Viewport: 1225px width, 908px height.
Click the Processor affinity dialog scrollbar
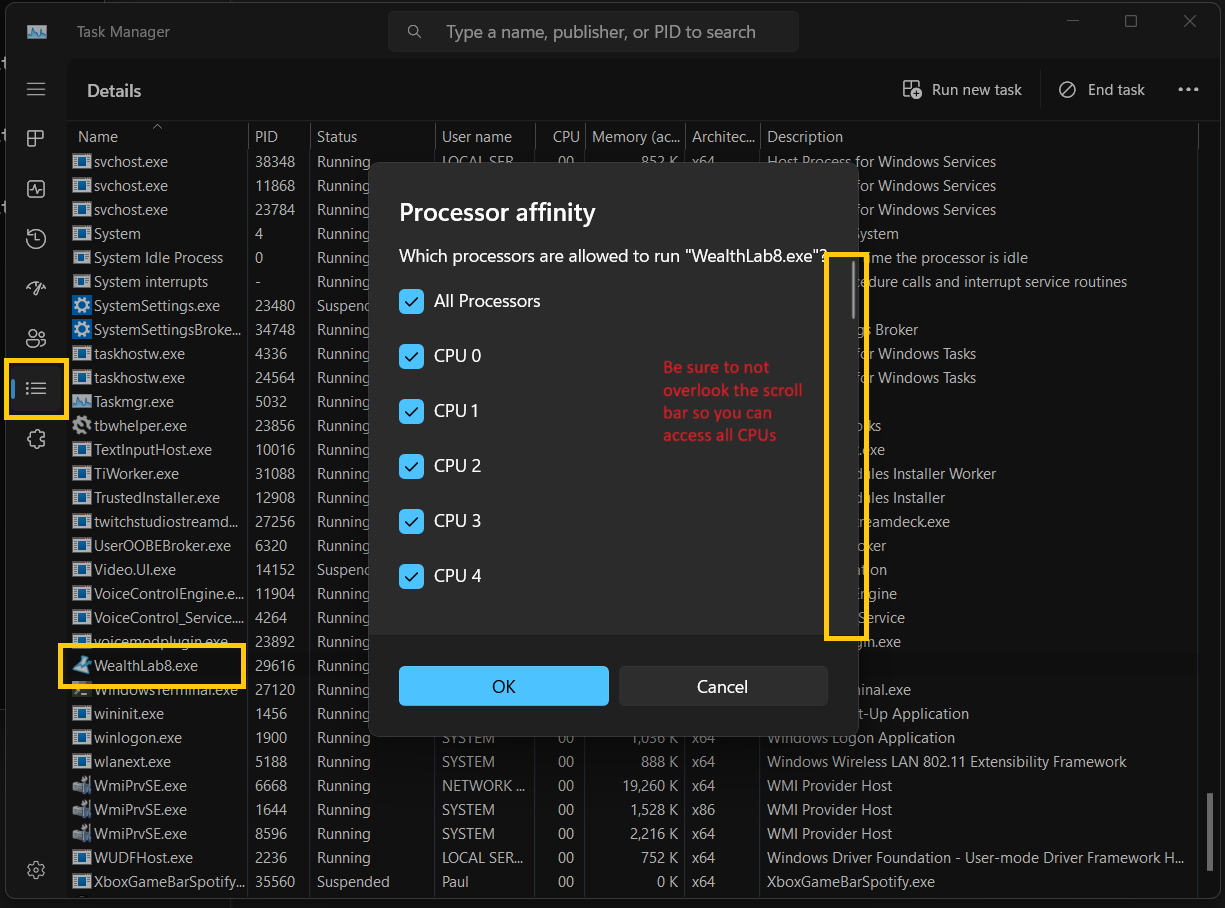coord(853,288)
